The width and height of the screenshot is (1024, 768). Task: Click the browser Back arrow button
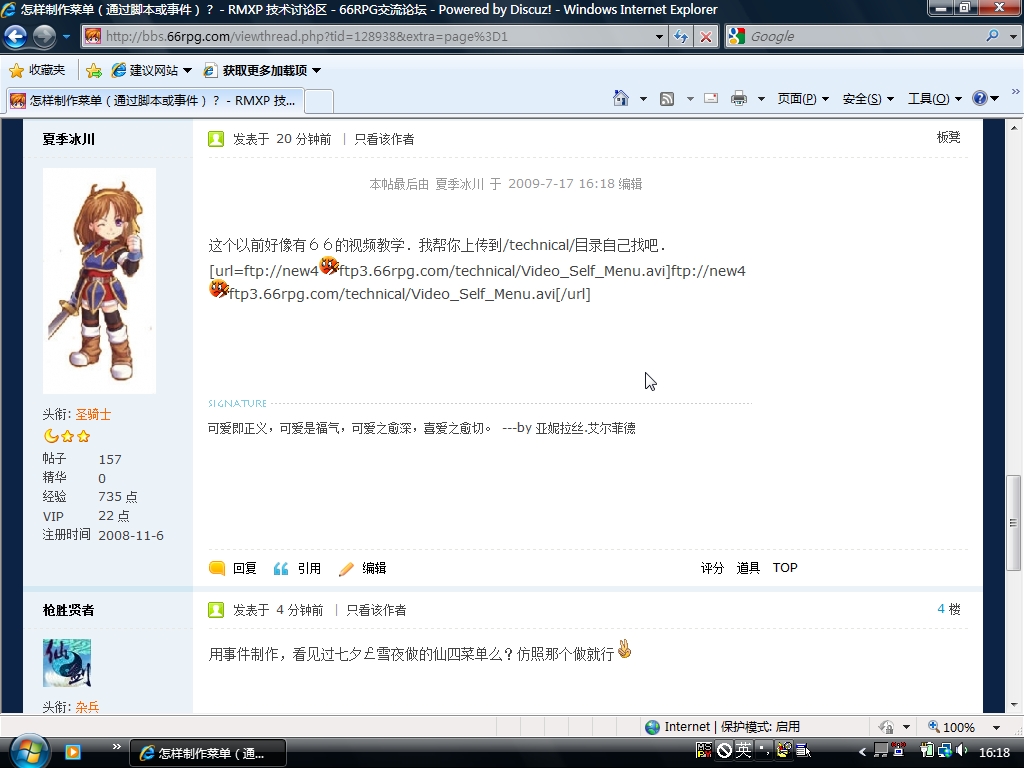coord(16,37)
